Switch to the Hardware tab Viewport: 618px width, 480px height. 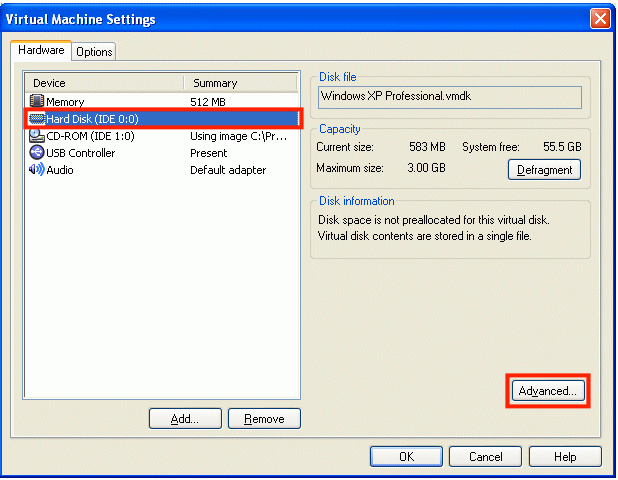(41, 50)
